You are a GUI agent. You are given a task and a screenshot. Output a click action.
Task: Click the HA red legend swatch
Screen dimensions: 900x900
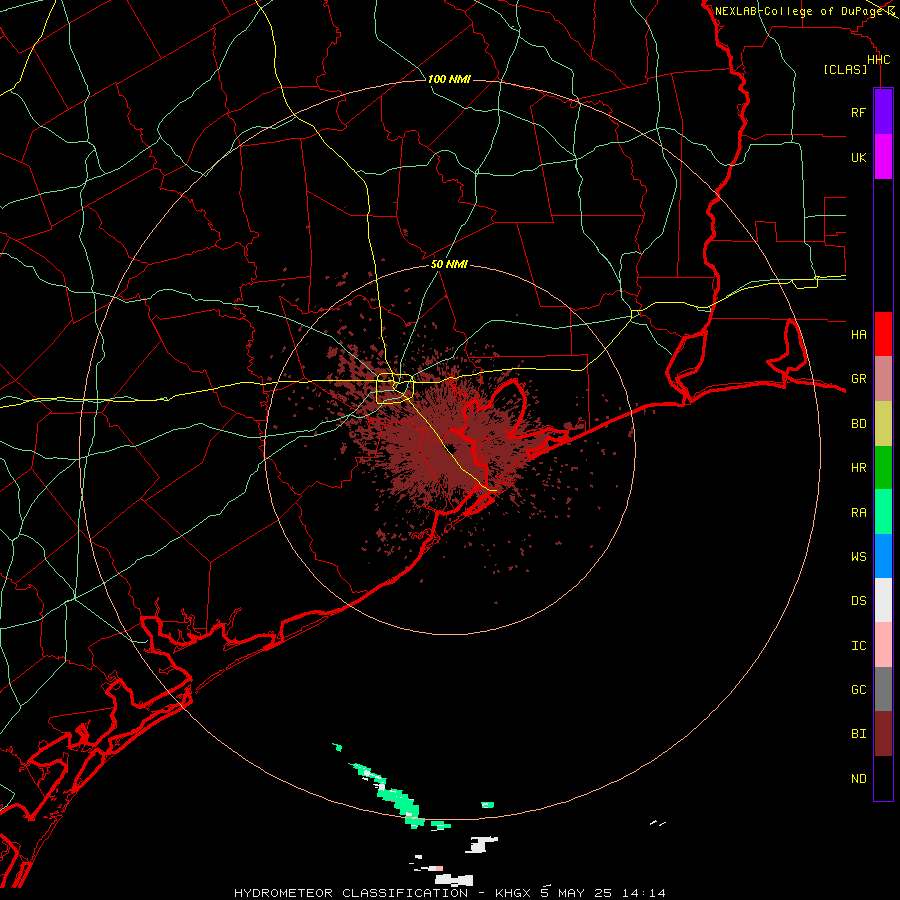883,334
